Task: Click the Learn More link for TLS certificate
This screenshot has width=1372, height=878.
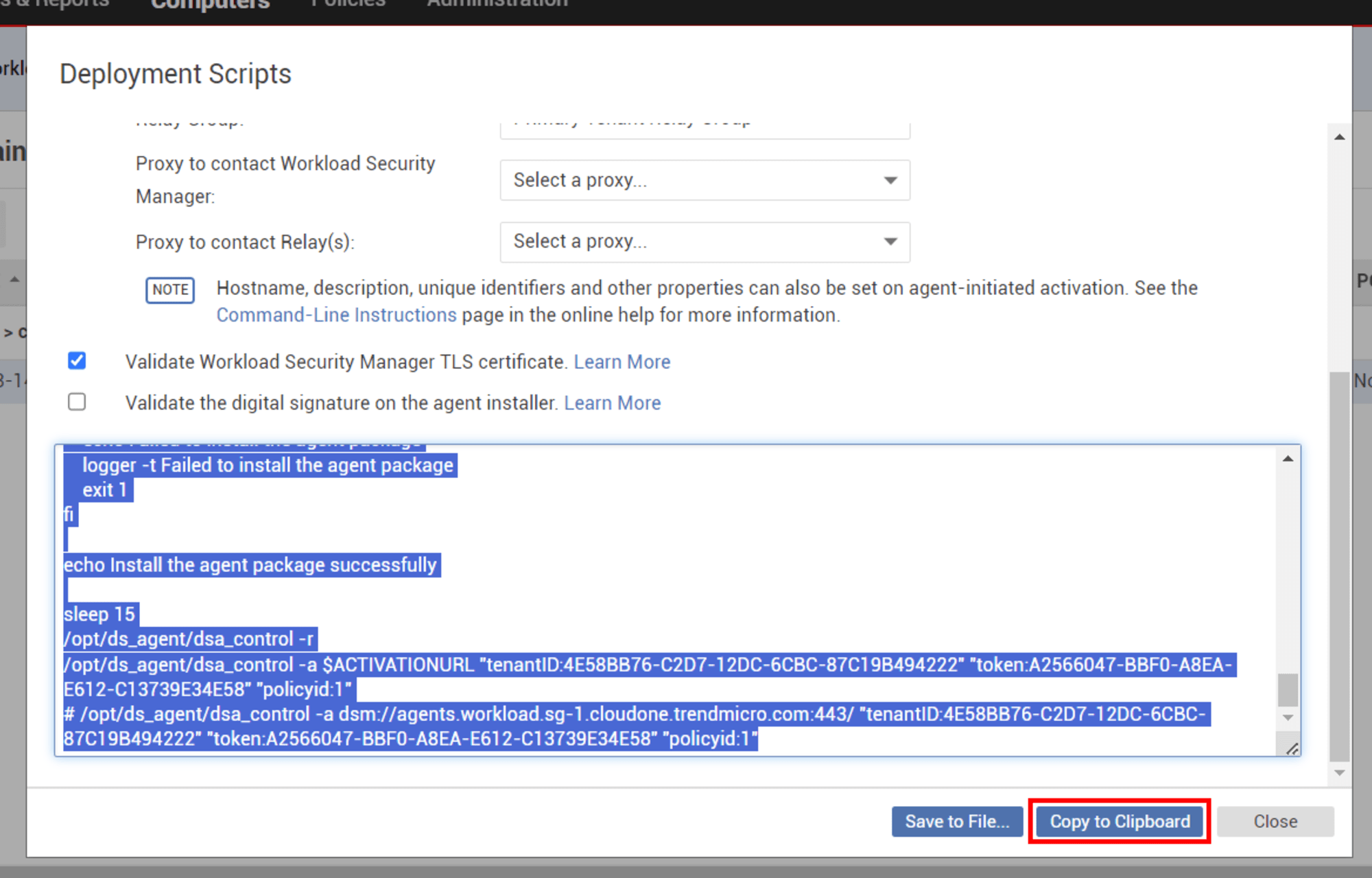Action: click(x=622, y=360)
